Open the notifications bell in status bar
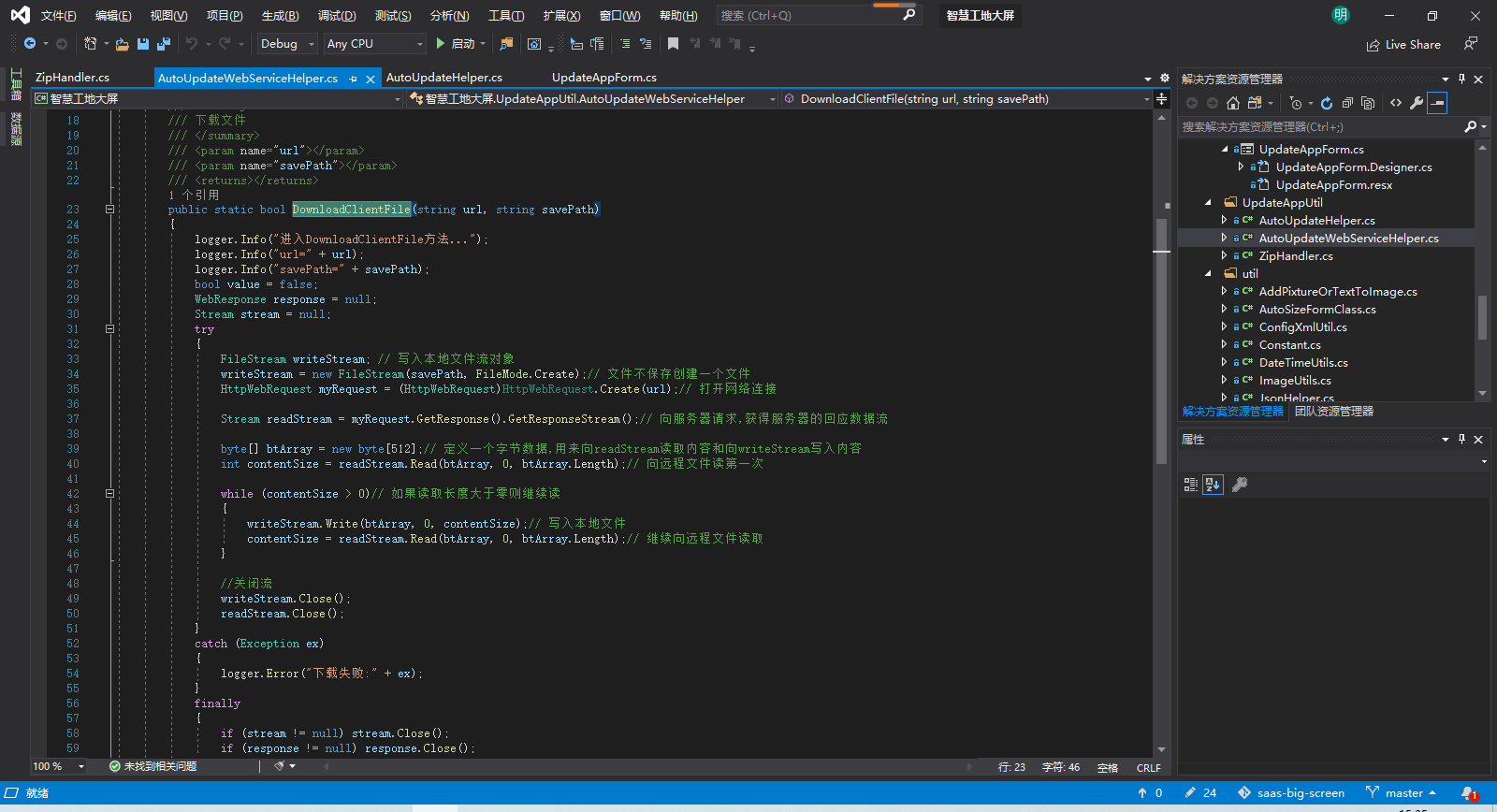This screenshot has width=1497, height=812. point(1469,793)
